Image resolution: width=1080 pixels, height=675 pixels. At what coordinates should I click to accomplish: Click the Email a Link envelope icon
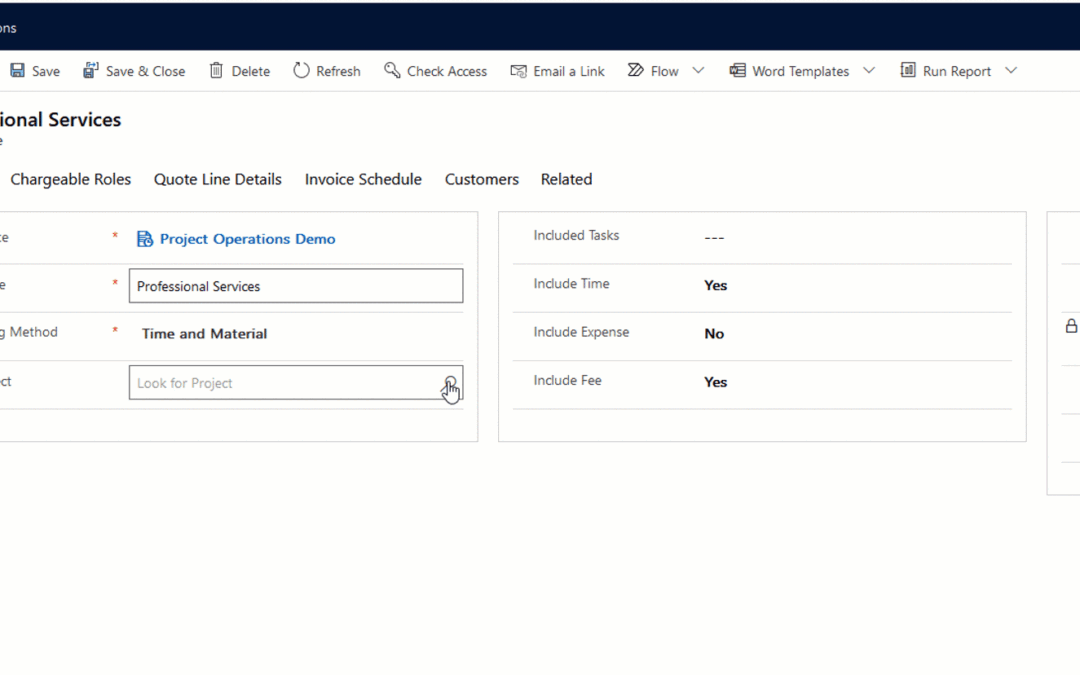click(x=518, y=71)
